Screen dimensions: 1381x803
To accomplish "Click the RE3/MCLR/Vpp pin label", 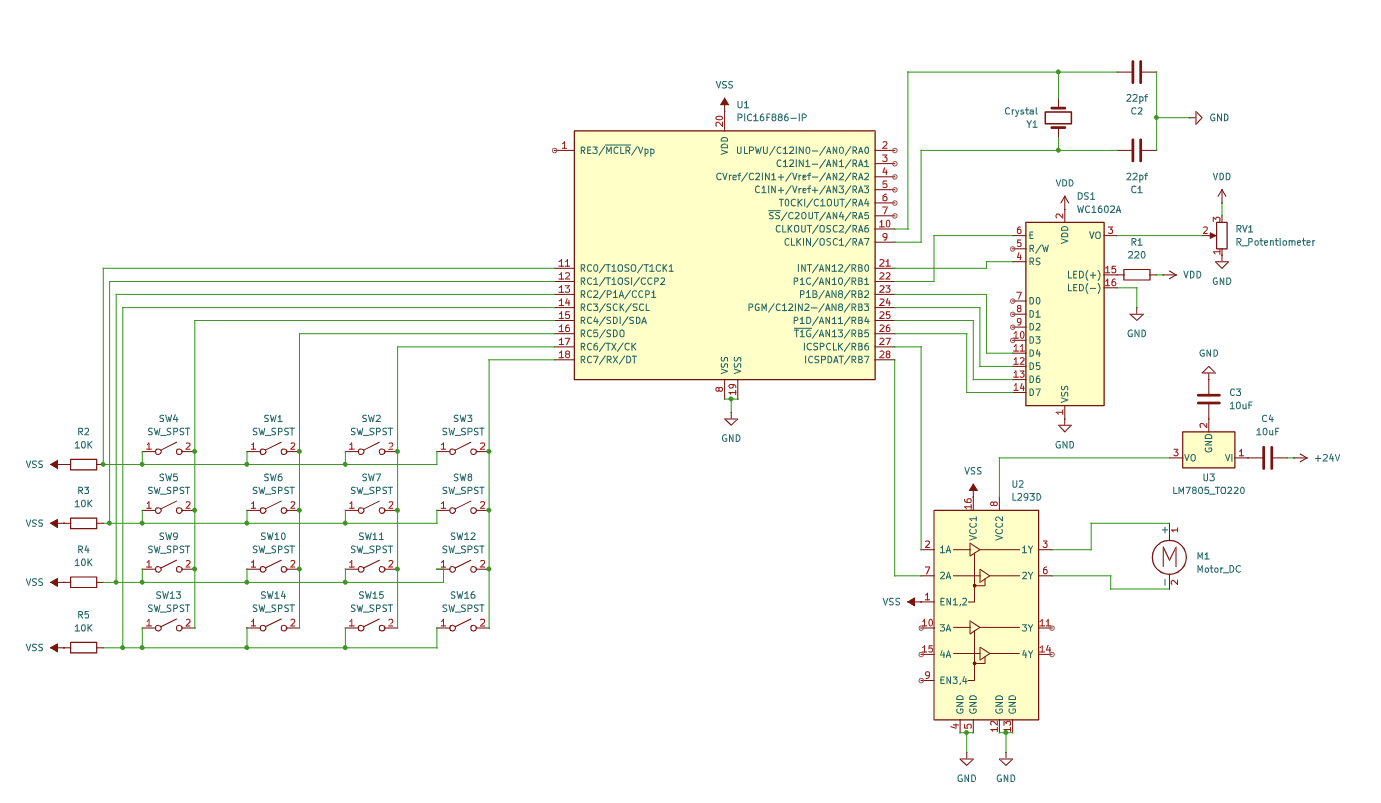I will point(618,150).
